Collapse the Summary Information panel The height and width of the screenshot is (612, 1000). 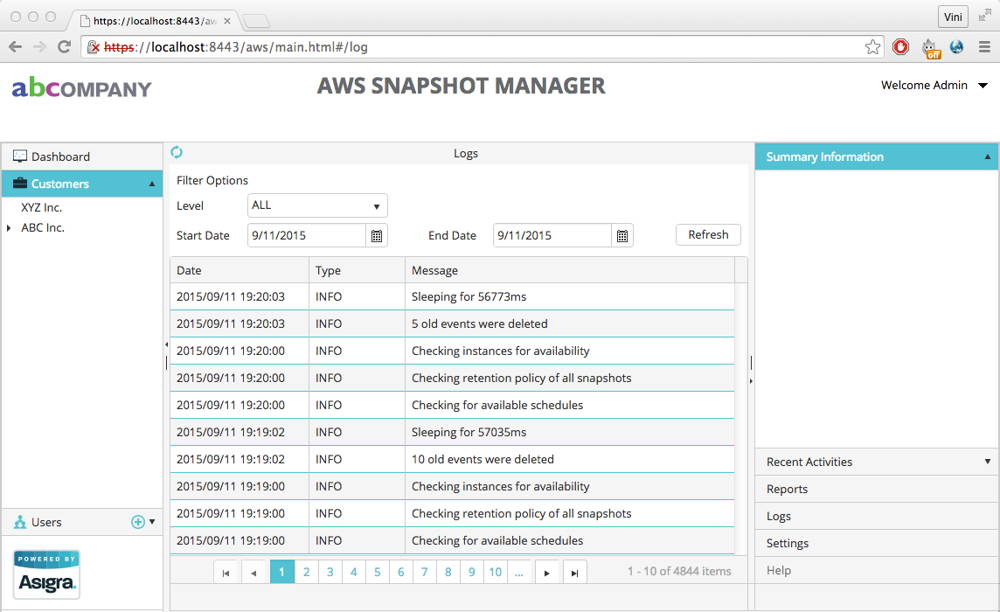(988, 156)
